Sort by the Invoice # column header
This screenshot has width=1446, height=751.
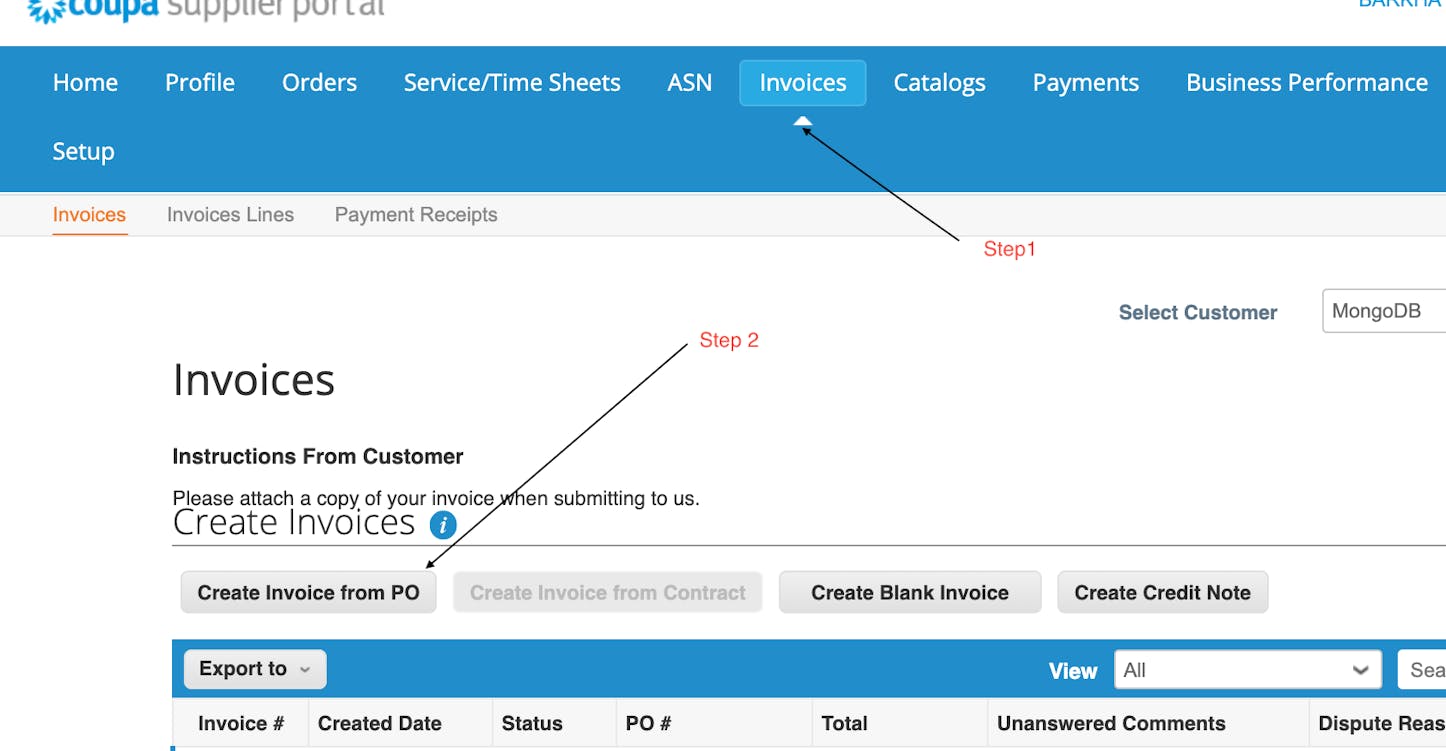[x=240, y=722]
